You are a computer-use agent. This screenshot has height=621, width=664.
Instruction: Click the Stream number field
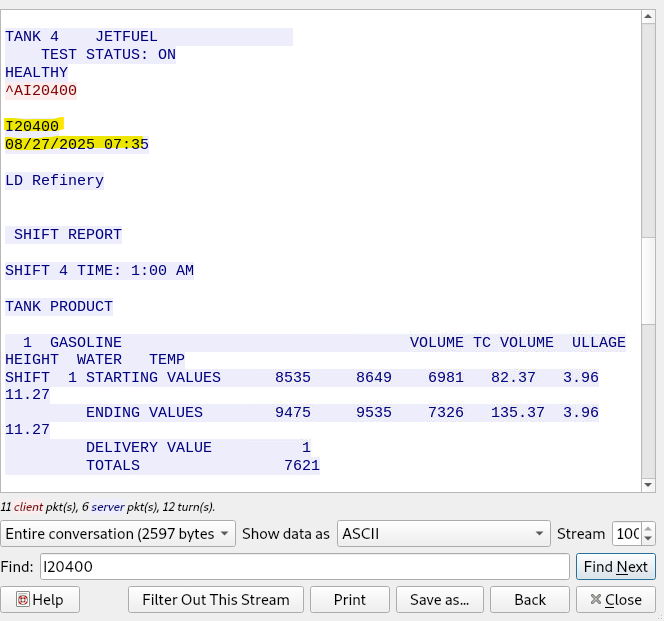click(x=626, y=534)
